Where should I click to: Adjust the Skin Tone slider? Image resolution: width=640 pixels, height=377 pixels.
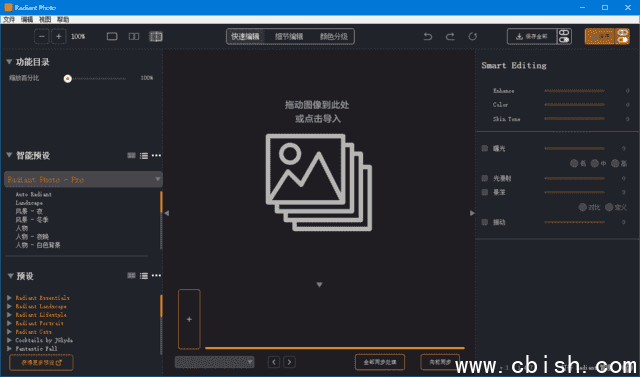[574, 119]
